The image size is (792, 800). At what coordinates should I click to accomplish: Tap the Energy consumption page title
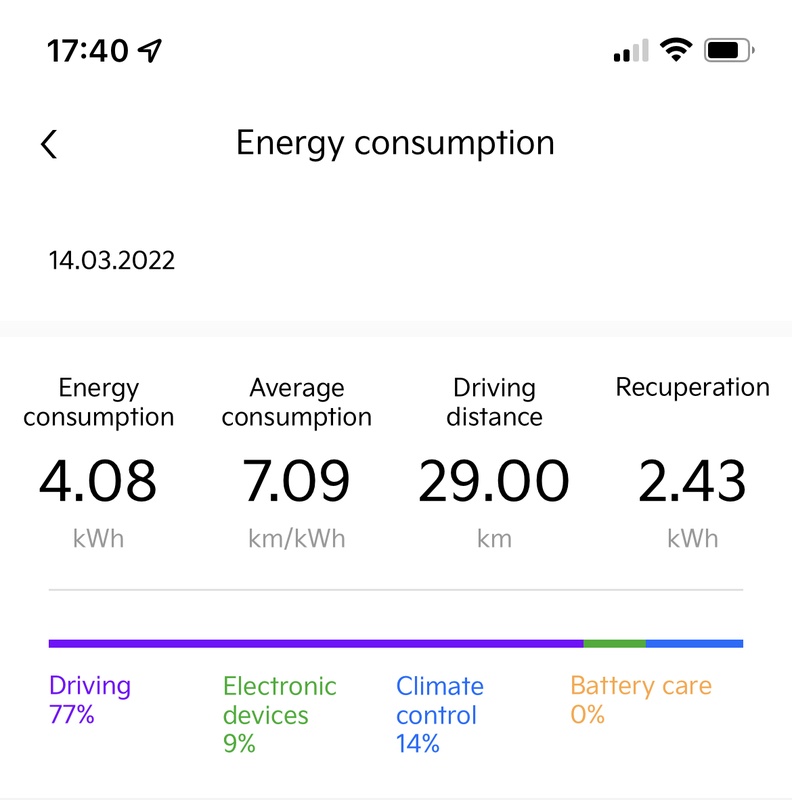point(395,143)
